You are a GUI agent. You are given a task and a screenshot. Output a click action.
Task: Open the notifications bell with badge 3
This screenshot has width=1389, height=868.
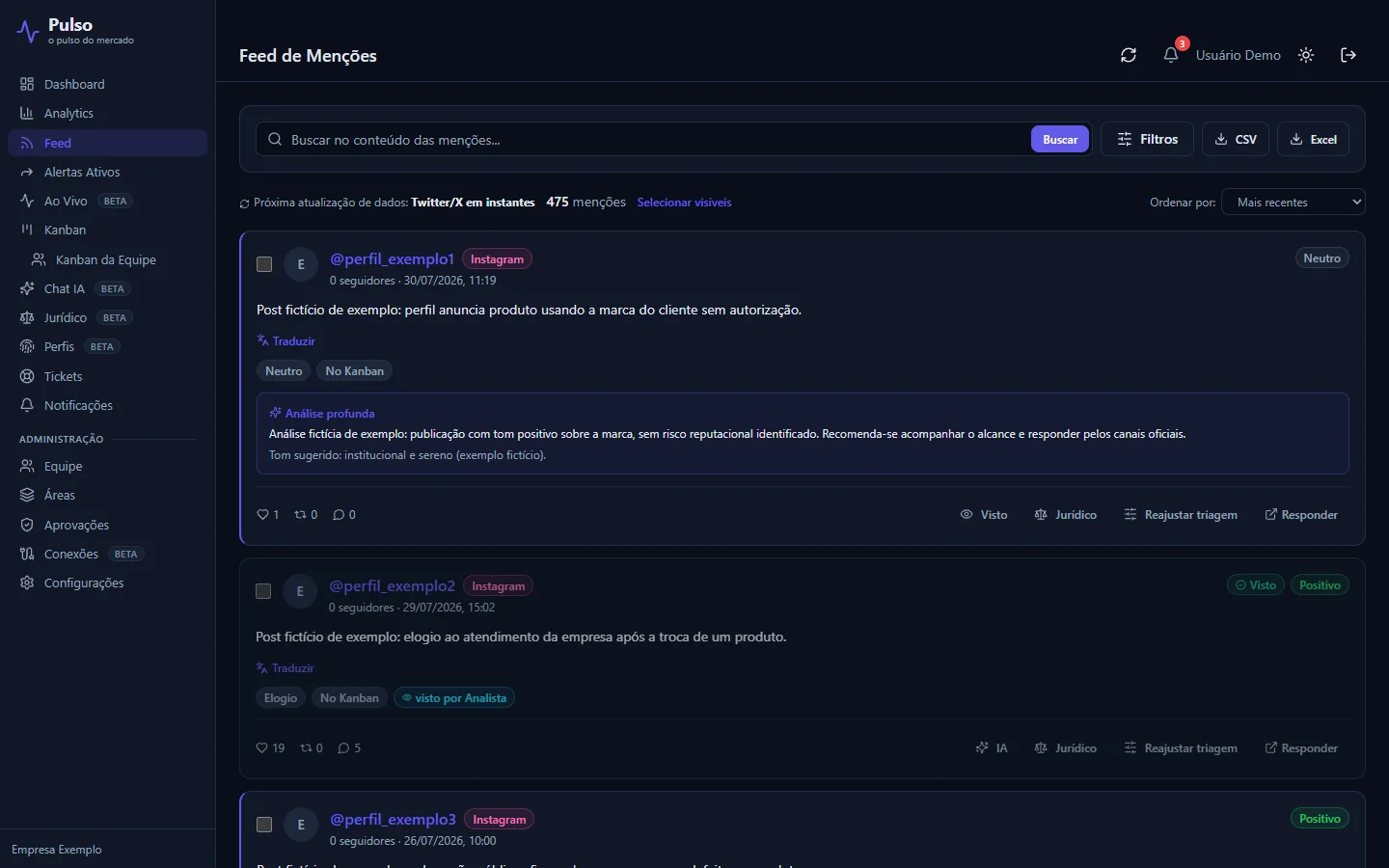1171,55
